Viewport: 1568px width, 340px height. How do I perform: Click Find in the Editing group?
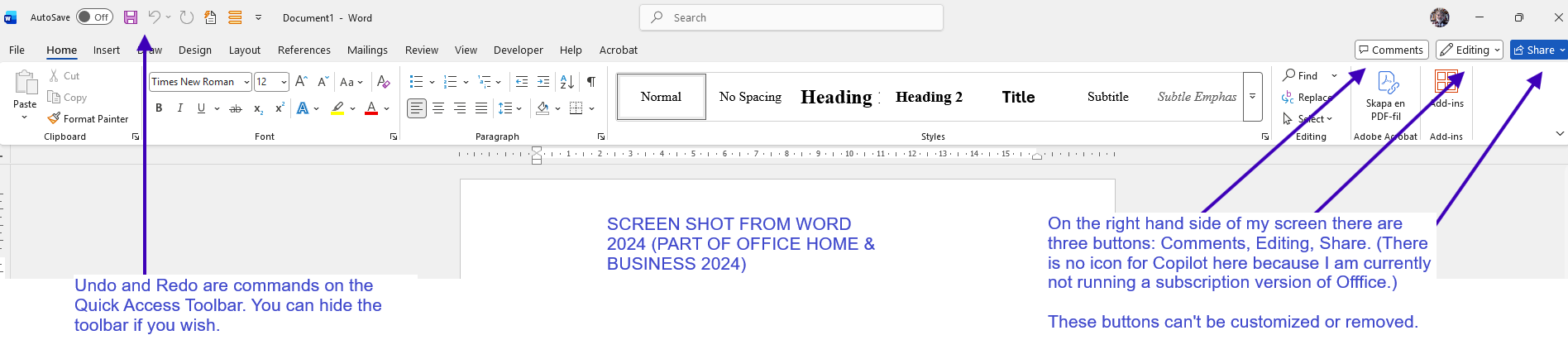(1301, 76)
